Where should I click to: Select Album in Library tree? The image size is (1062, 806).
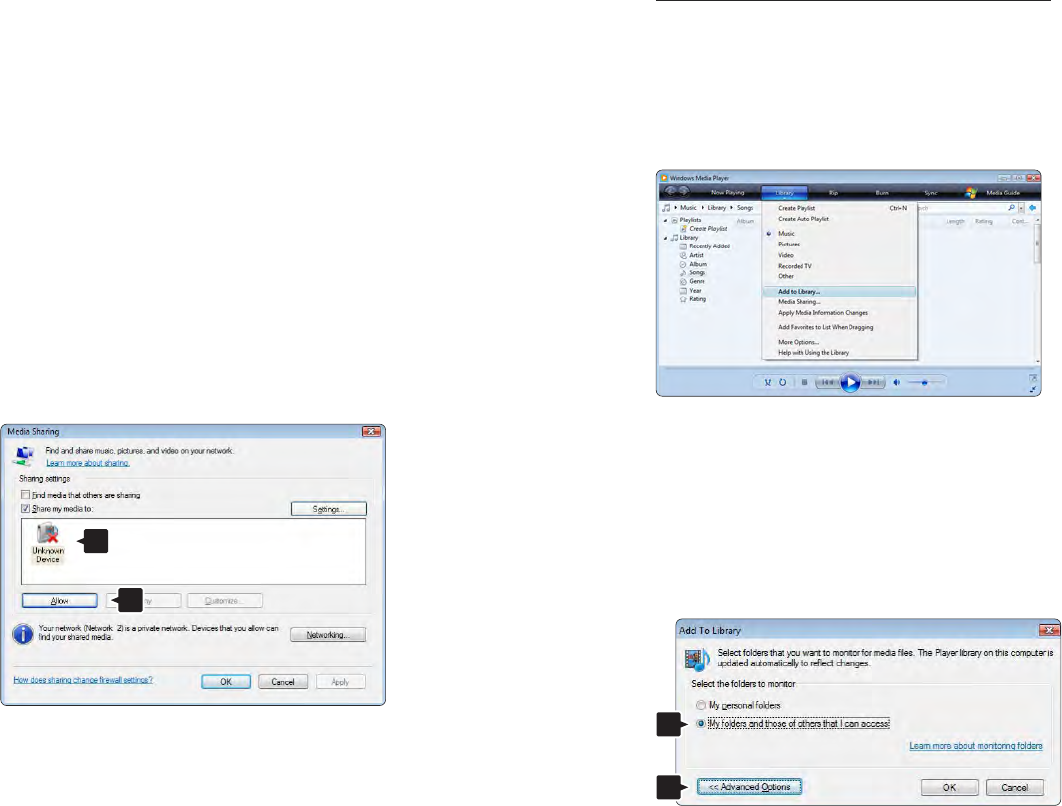(698, 264)
